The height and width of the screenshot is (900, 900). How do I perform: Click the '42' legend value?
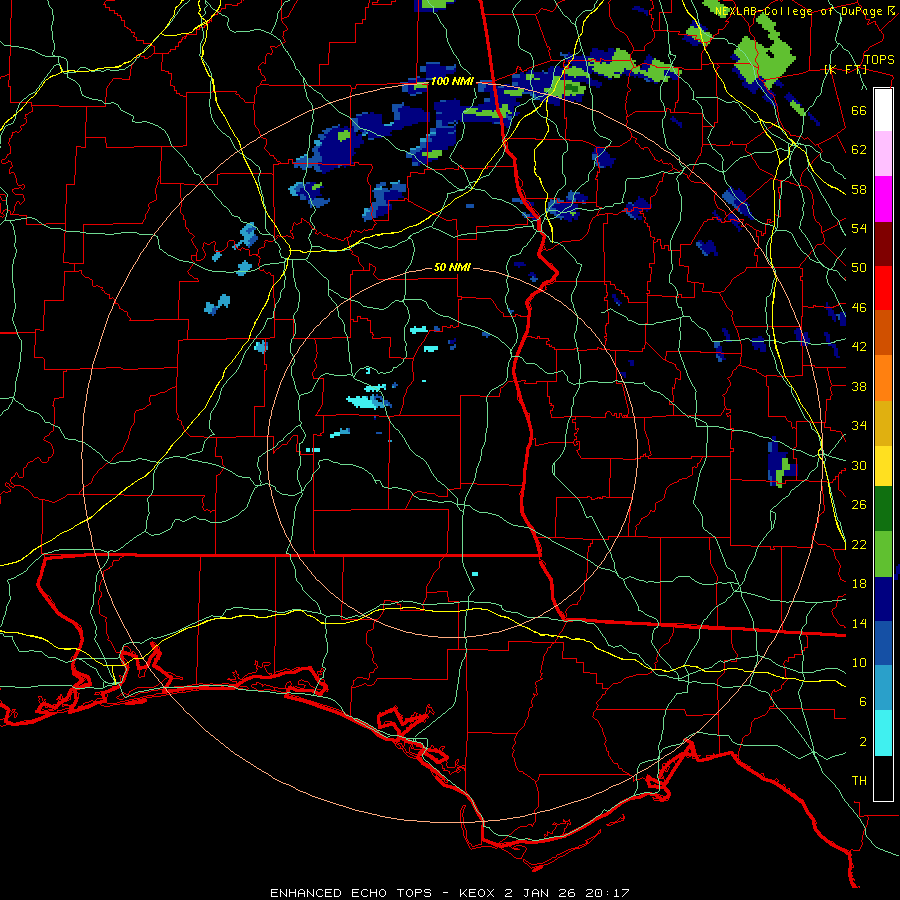[859, 347]
